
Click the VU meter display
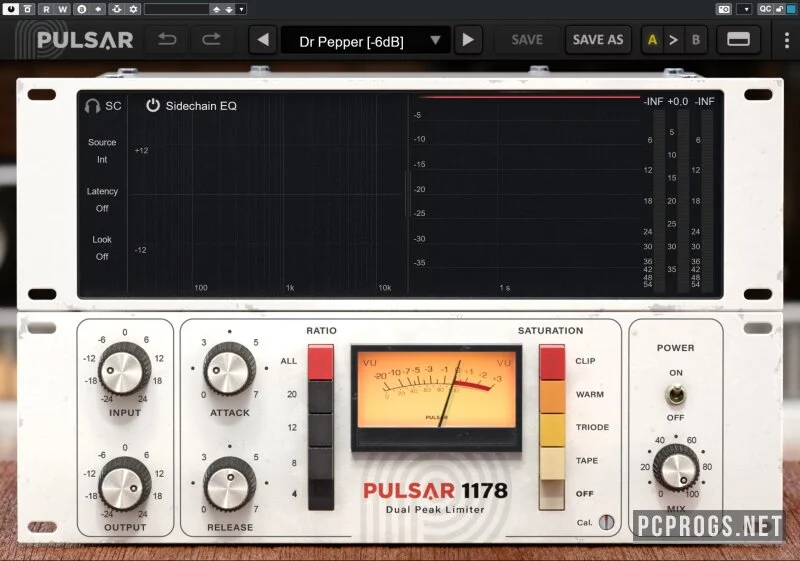436,398
